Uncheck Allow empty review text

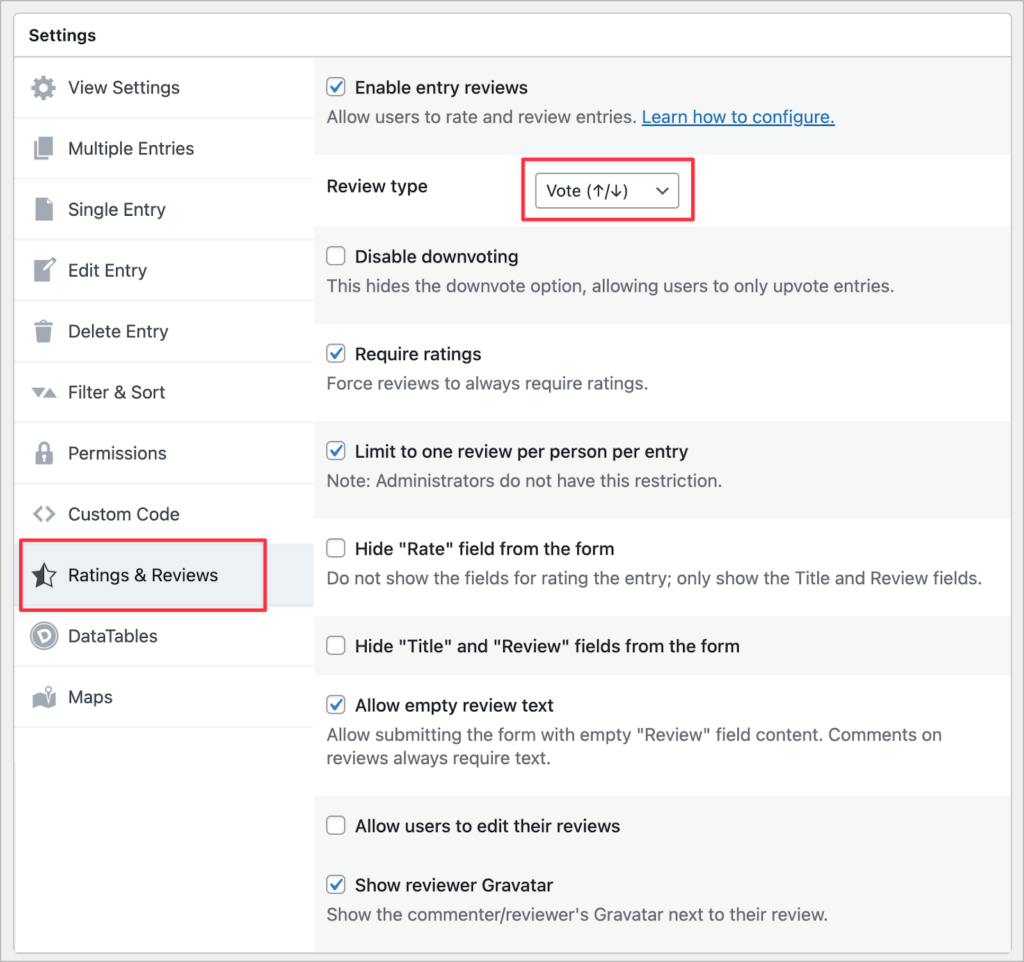(336, 705)
